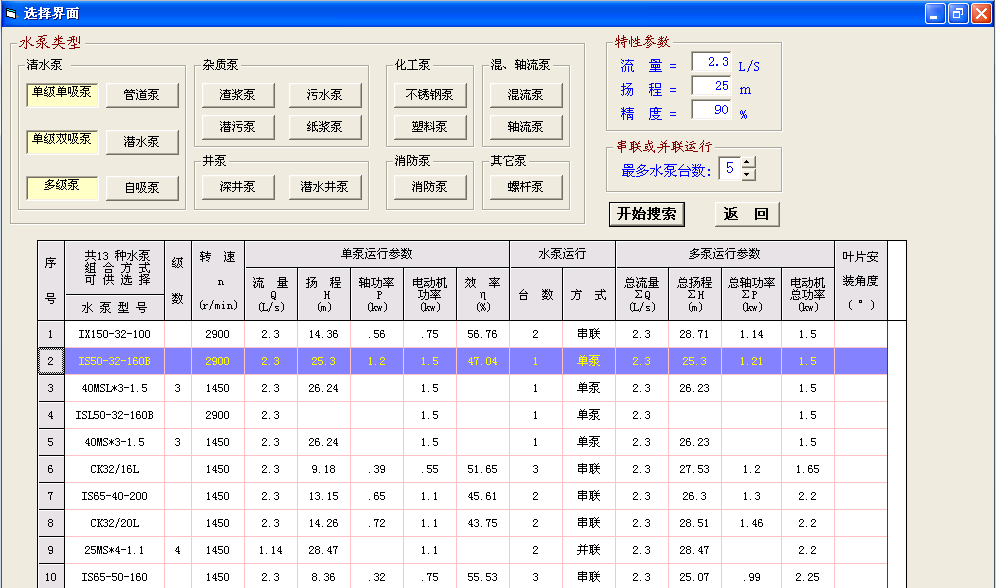Click efficiency value 56.76 in row 1
996x588 pixels.
(x=482, y=334)
